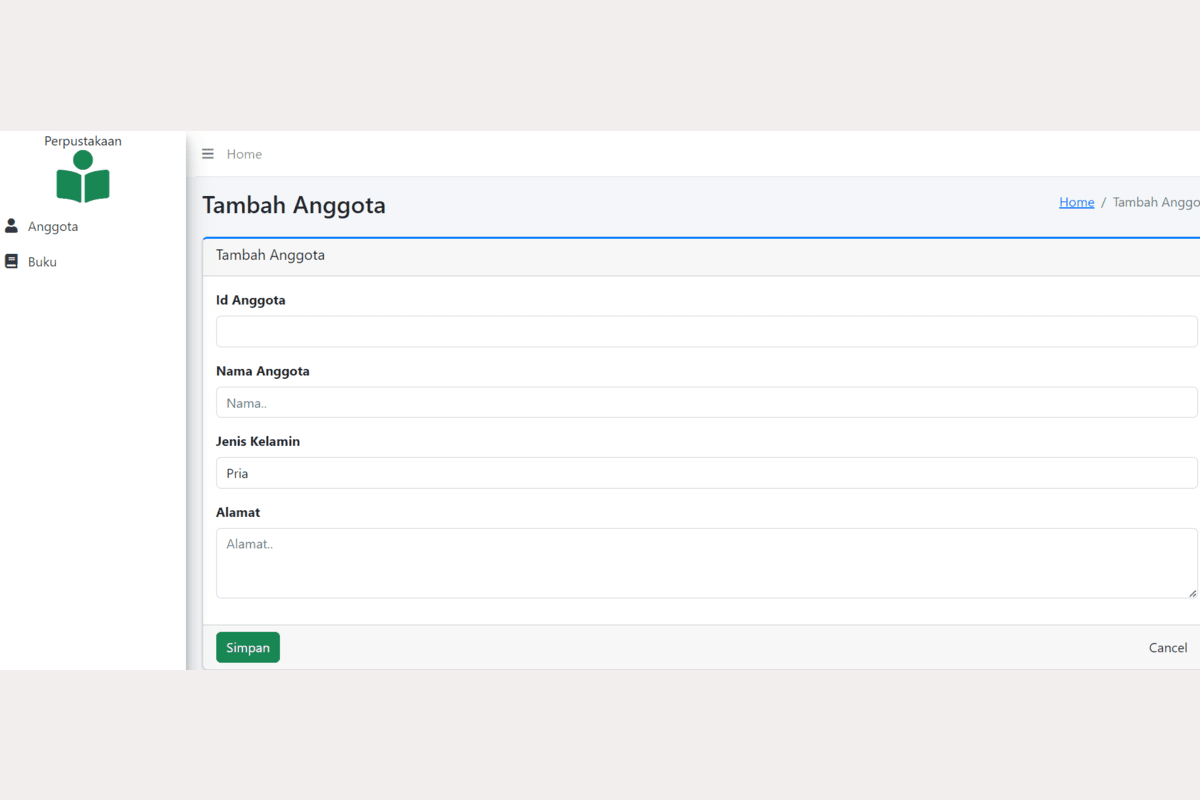Click inside the Alamat text area

706,563
